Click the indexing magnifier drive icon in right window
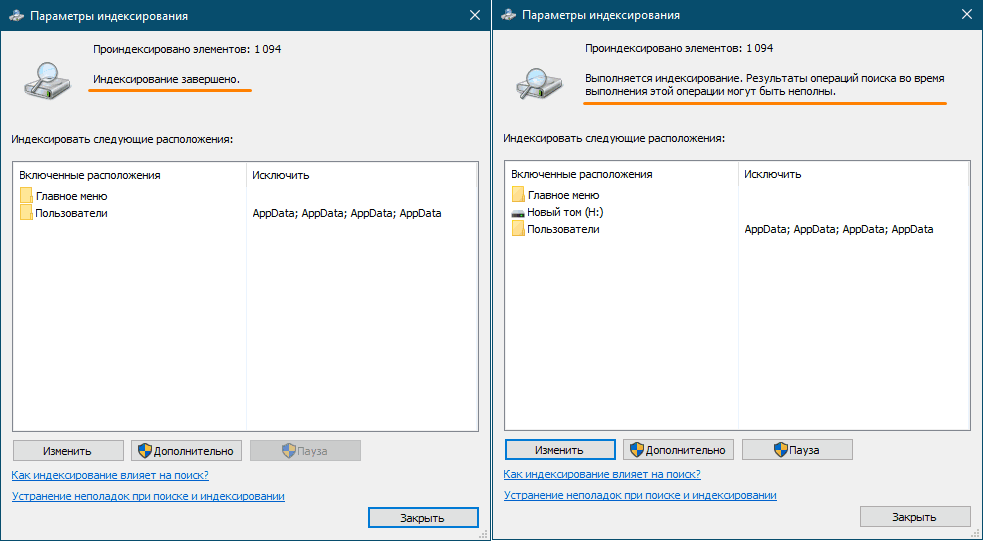983x541 pixels. (540, 80)
